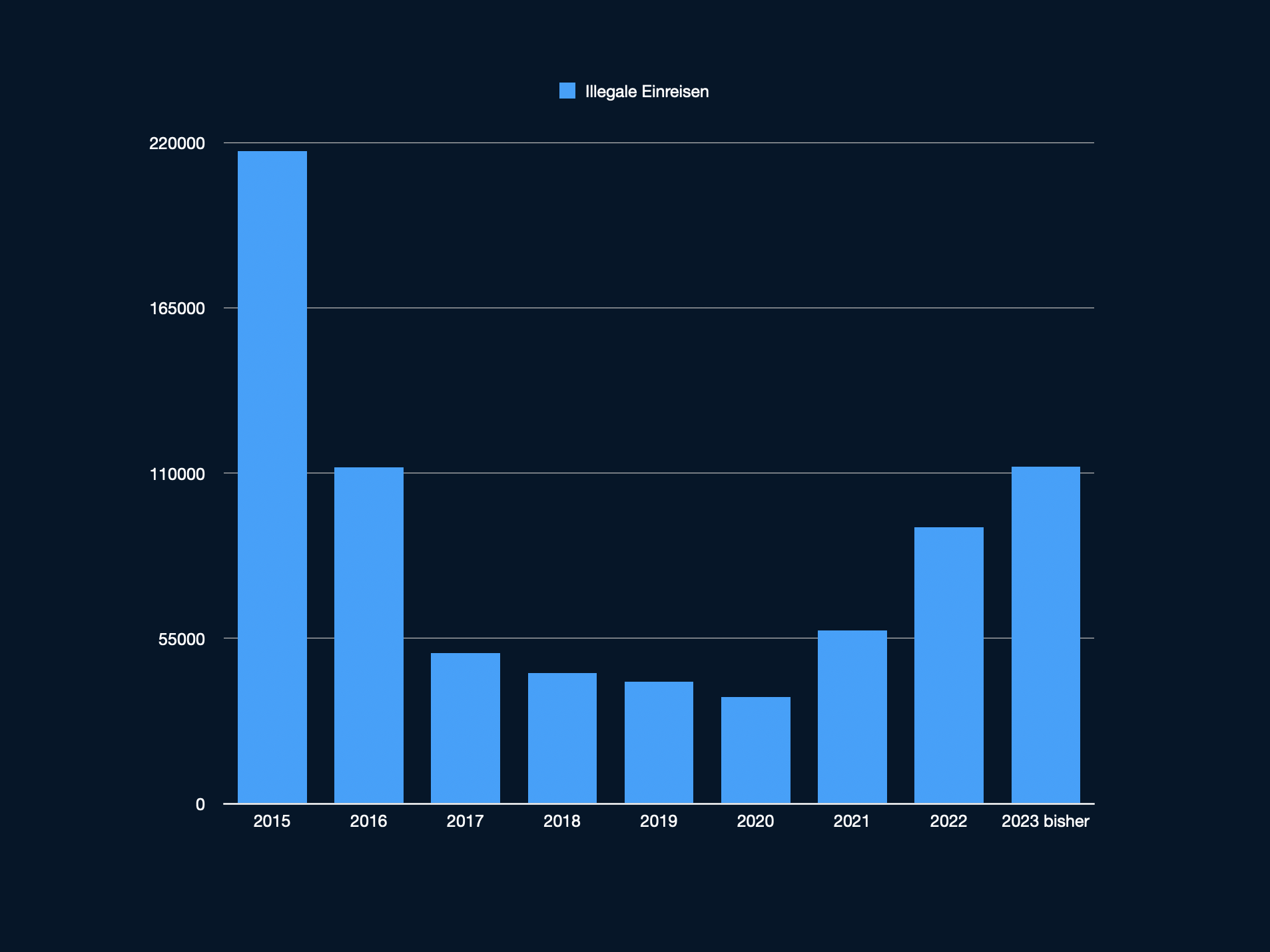Select the 2018 x-axis label
The width and height of the screenshot is (1270, 952).
coord(562,821)
